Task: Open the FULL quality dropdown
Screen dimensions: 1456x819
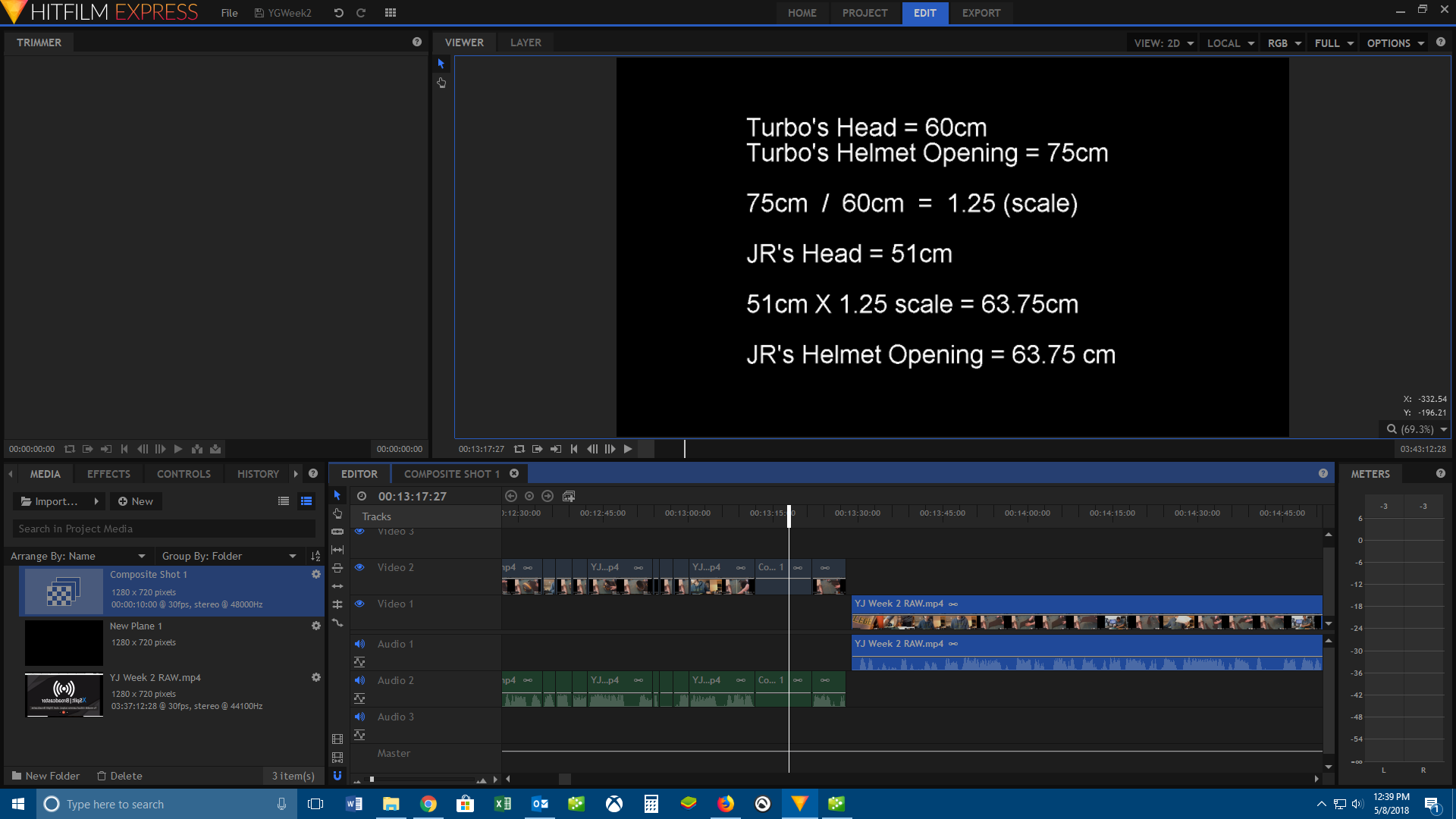Action: [x=1335, y=43]
